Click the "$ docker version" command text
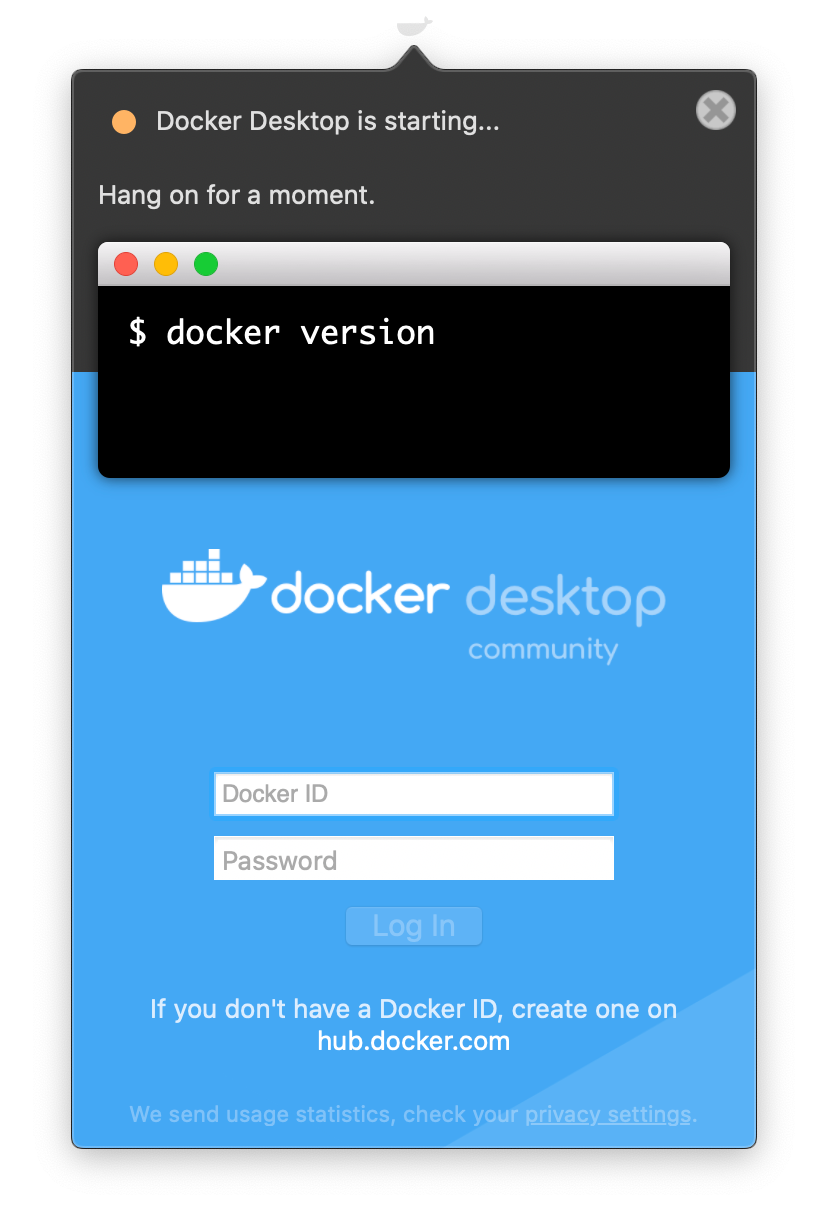Screen dimensions: 828x1228 (x=282, y=333)
